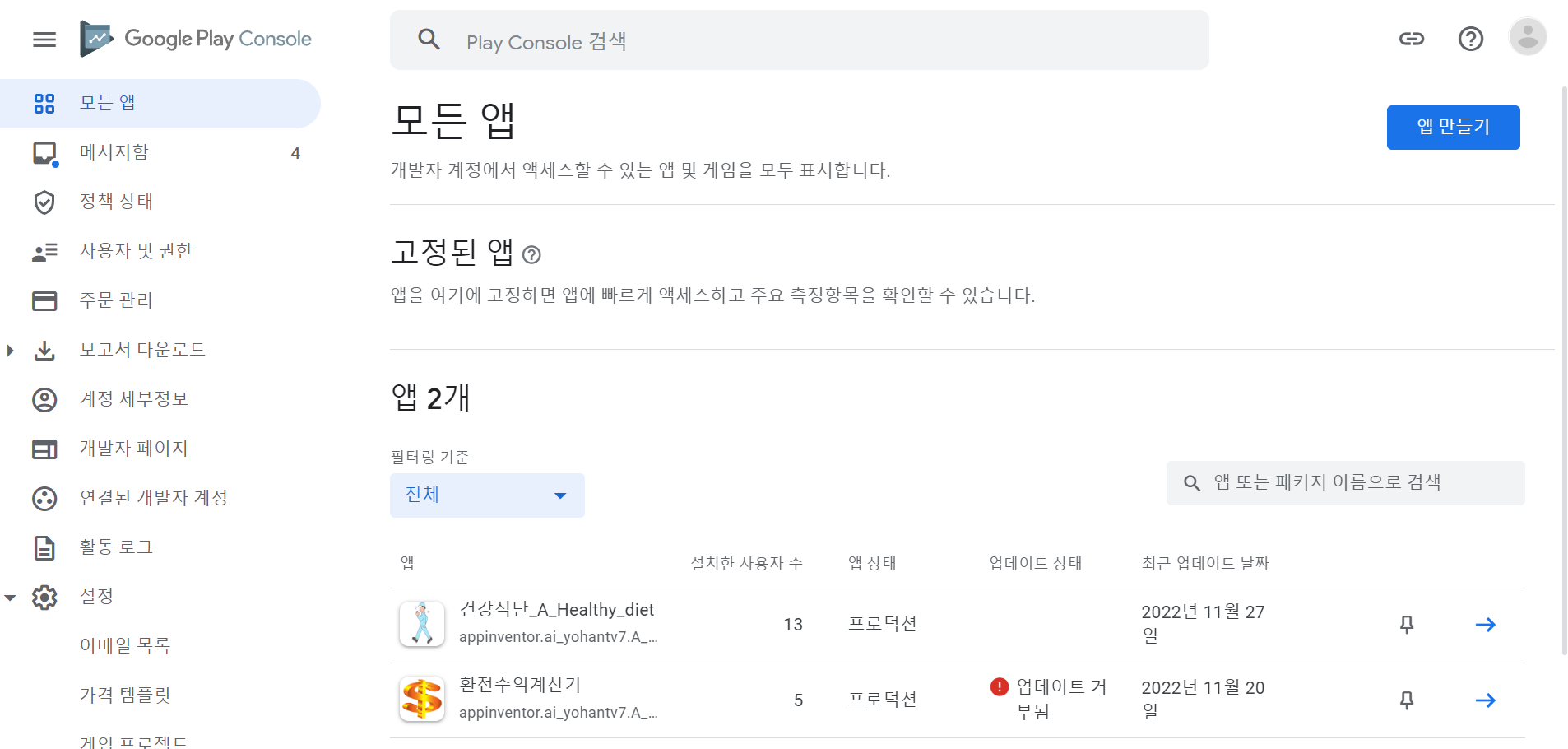1568x749 pixels.
Task: Click the 계정 세부정보 profile icon
Action: coord(44,400)
